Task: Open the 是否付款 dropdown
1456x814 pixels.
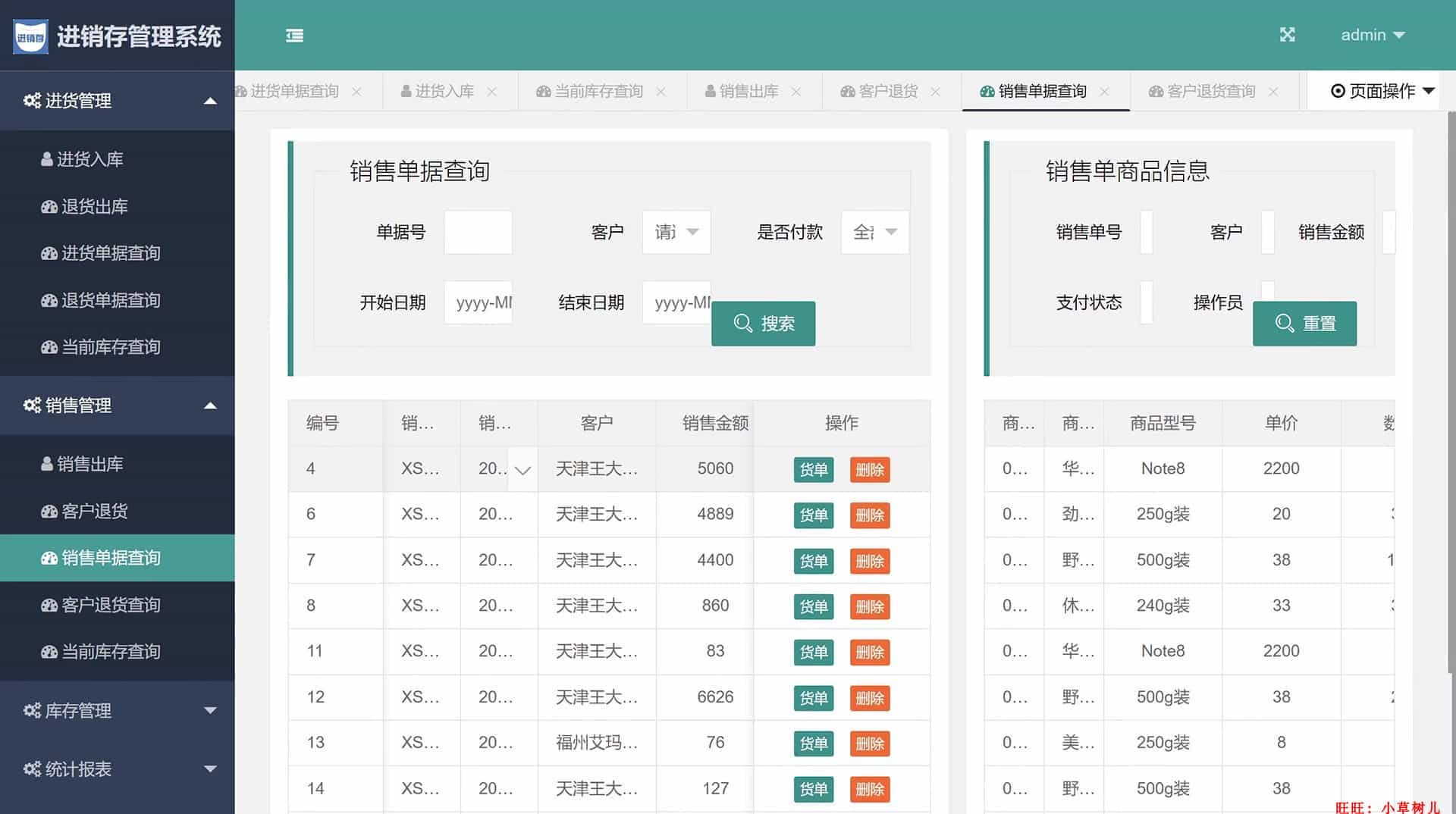Action: coord(874,232)
